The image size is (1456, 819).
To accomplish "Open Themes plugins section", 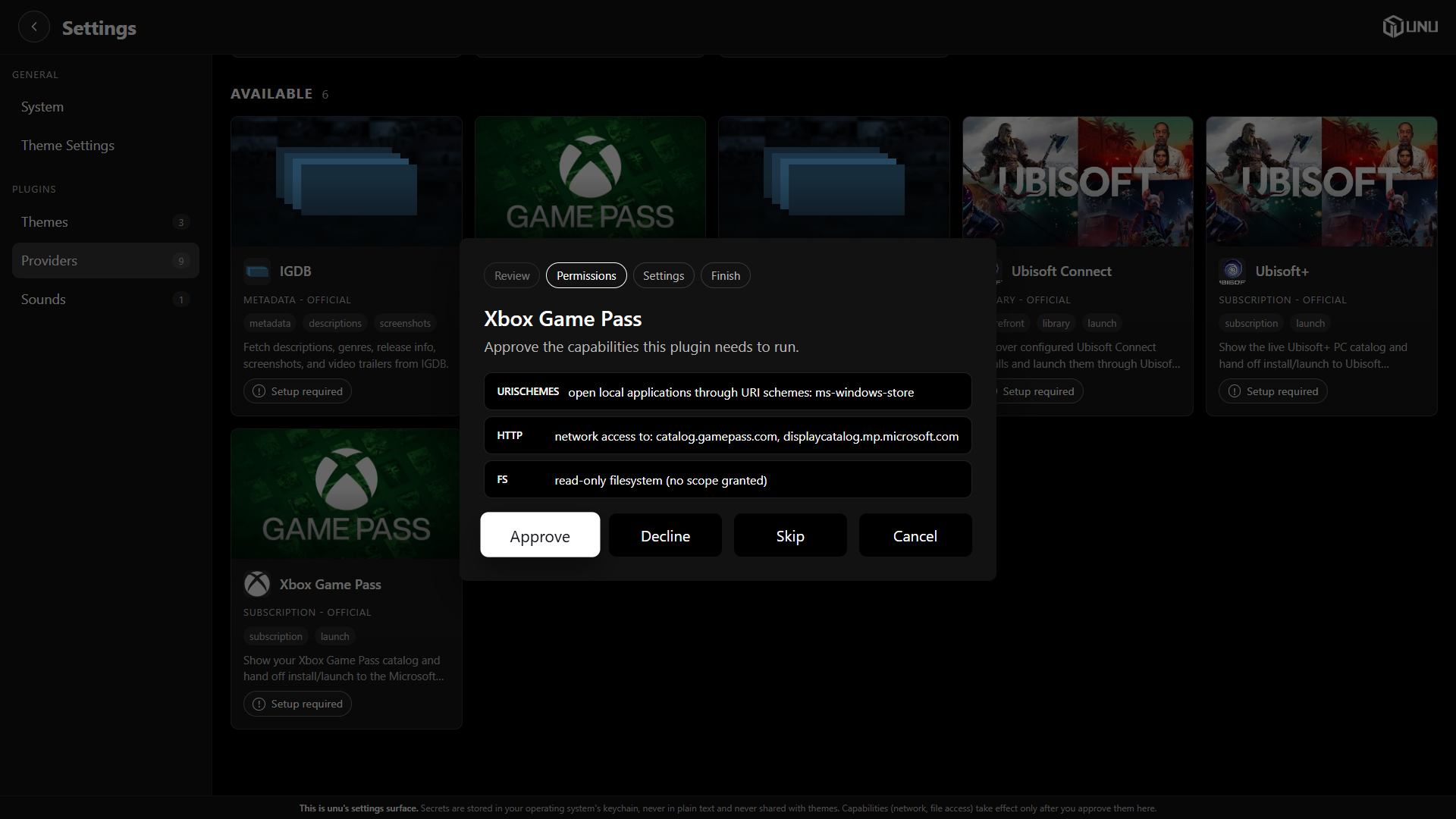I will pos(105,222).
